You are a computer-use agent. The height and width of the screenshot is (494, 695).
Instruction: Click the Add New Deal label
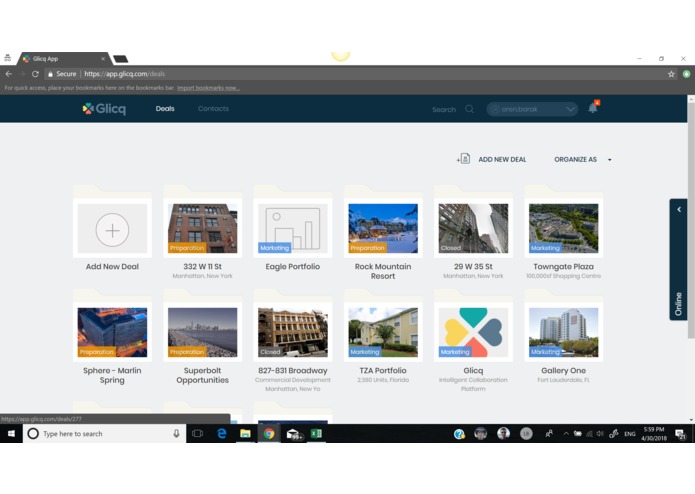pyautogui.click(x=112, y=266)
